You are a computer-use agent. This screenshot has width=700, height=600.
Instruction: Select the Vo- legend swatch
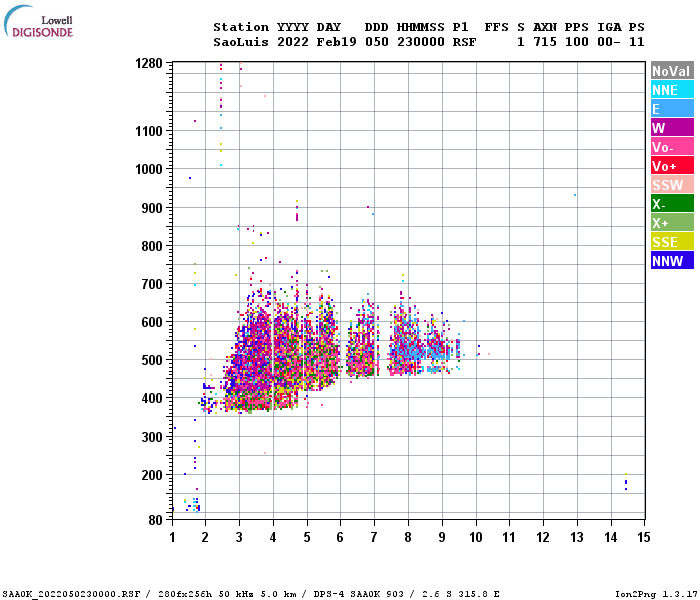point(672,147)
